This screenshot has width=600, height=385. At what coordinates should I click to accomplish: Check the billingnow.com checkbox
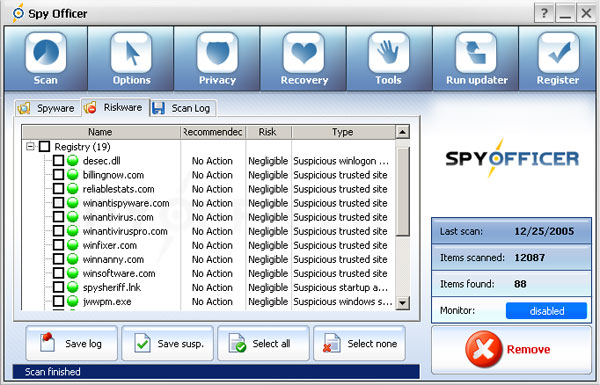click(58, 175)
